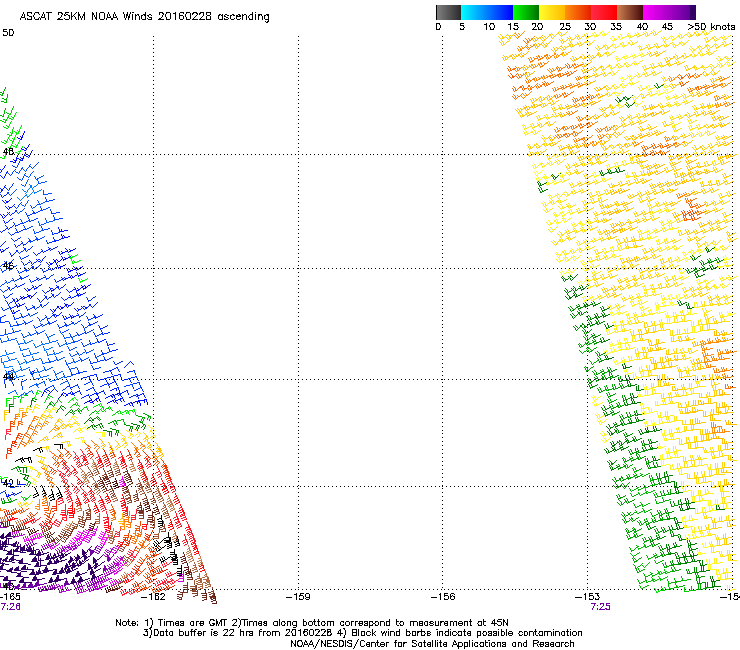Click the 'NOAA/NESDIS/Center for Satellite Applications and Research' credit
Screen dimensions: 740x650
432,644
